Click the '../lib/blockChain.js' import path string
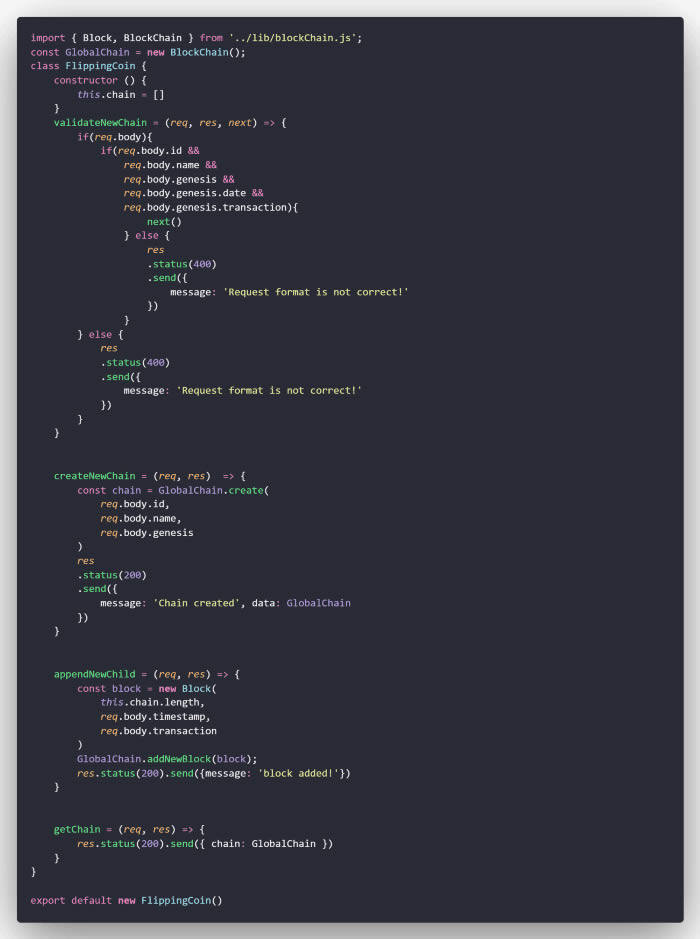 pyautogui.click(x=295, y=38)
